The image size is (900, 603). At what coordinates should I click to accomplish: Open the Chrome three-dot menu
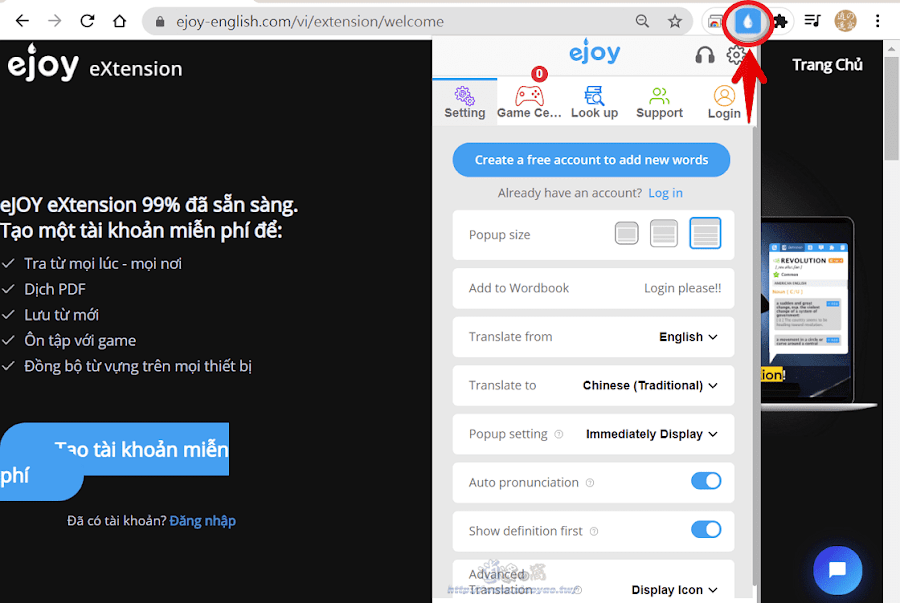pyautogui.click(x=878, y=21)
